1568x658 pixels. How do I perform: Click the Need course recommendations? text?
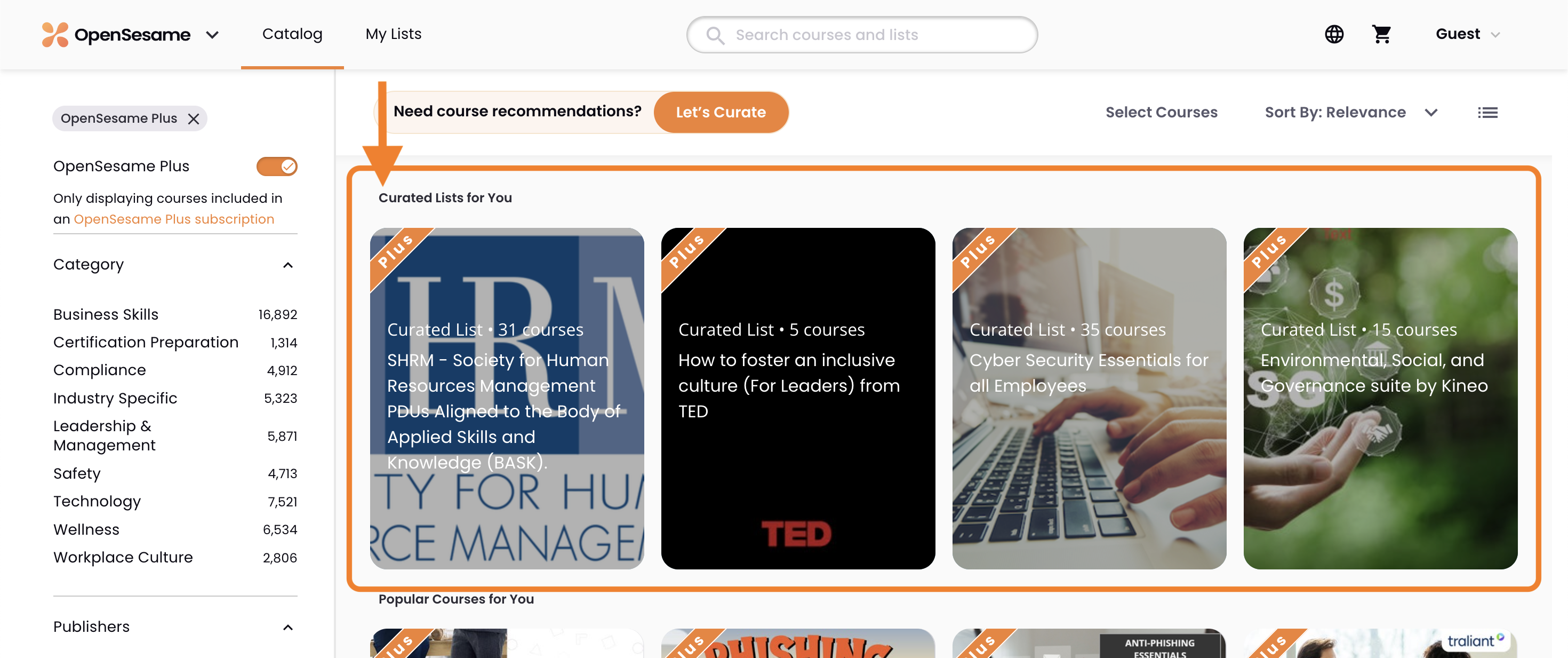[517, 112]
